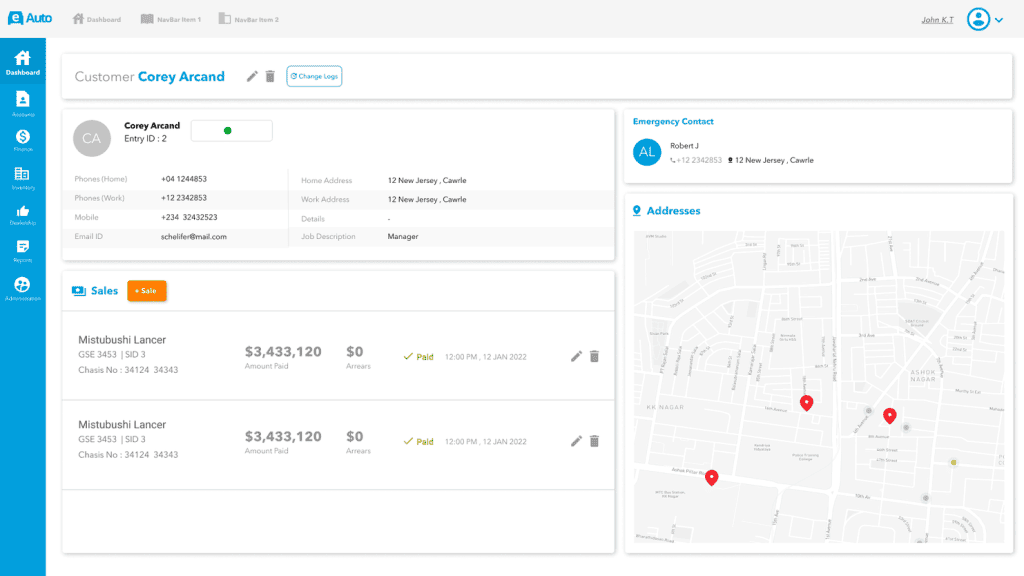Click the gray CA customer avatar
This screenshot has height=576, width=1024.
(91, 138)
